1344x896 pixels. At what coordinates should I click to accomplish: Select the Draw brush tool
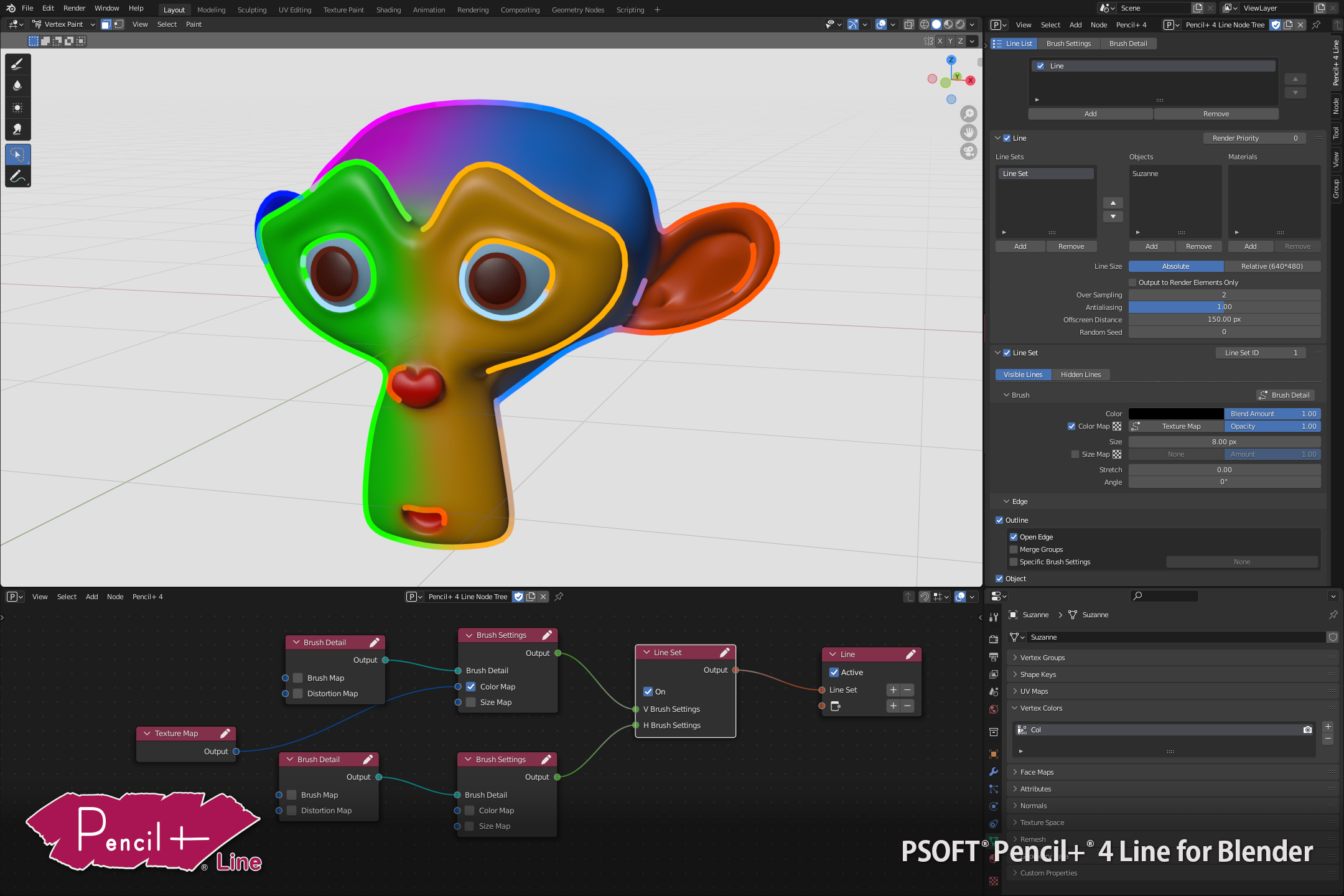[x=17, y=64]
